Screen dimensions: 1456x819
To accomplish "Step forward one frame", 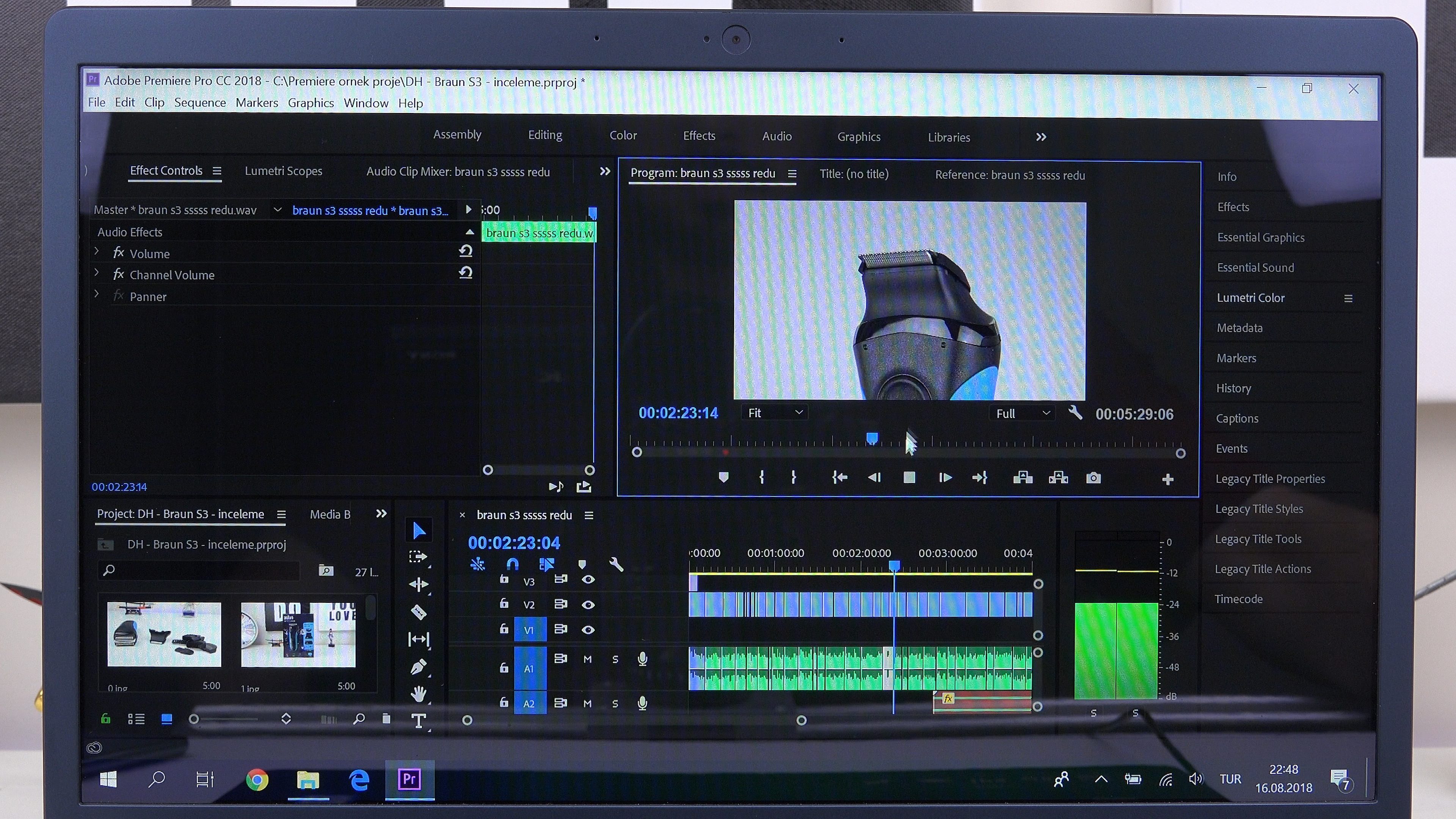I will (x=945, y=478).
